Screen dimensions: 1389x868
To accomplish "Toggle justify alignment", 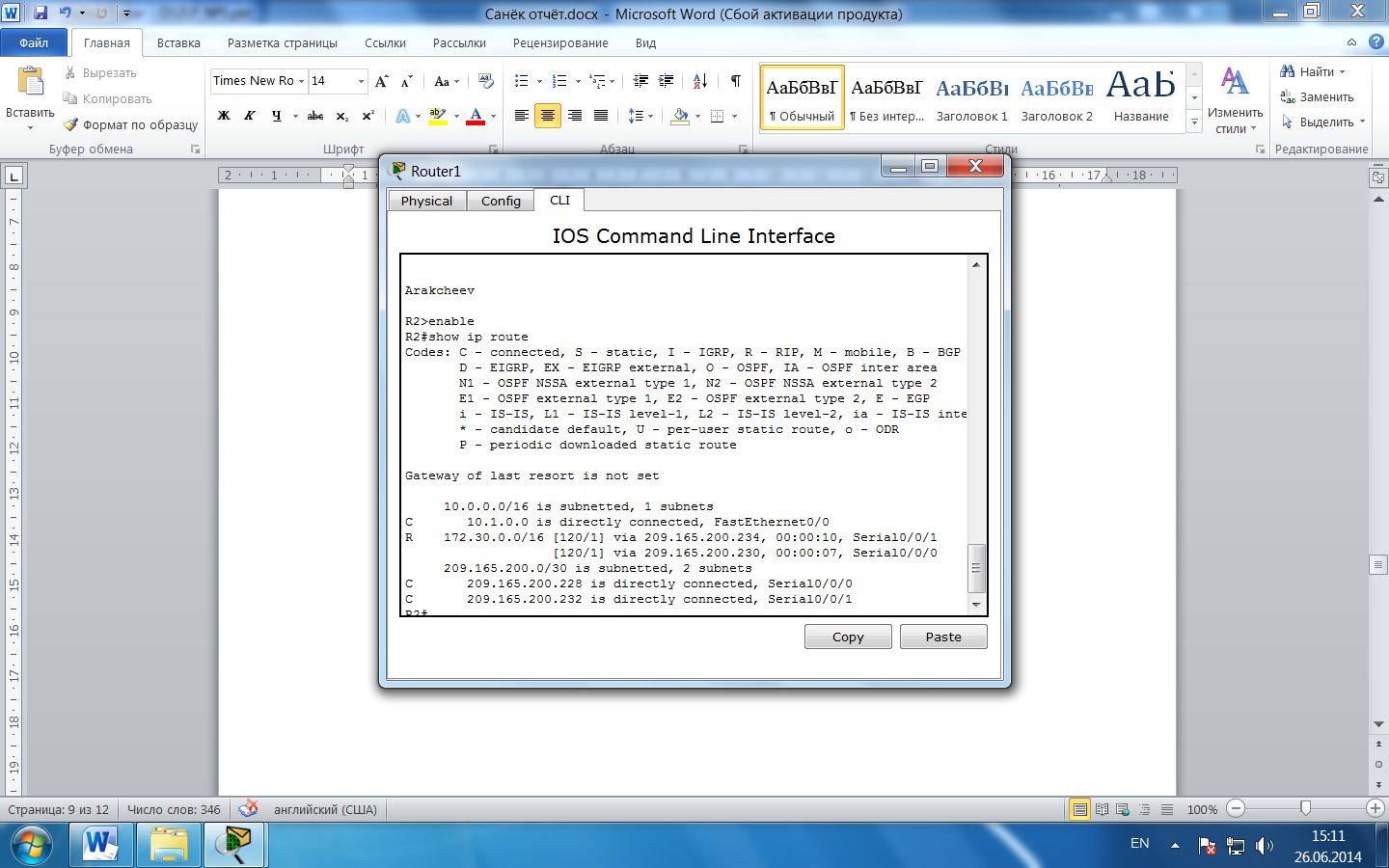I will (x=601, y=116).
